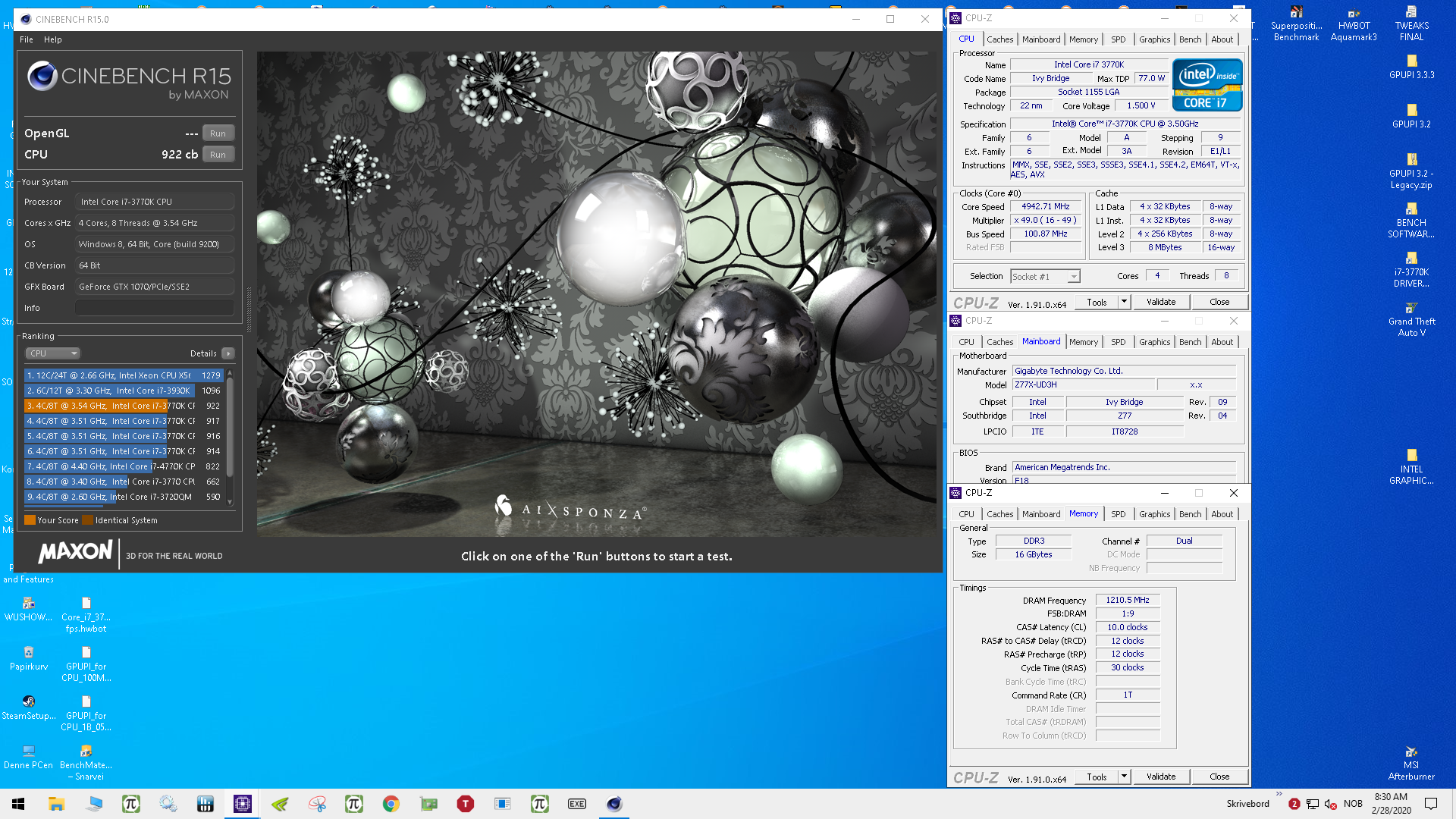Viewport: 1456px width, 819px height.
Task: Click the NVIDIA icon in taskbar
Action: point(280,804)
